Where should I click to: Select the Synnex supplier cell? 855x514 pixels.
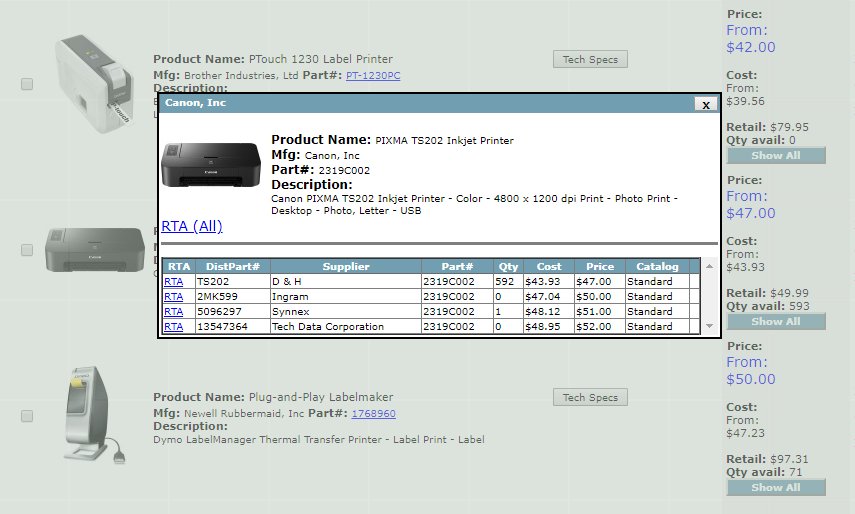tap(346, 312)
